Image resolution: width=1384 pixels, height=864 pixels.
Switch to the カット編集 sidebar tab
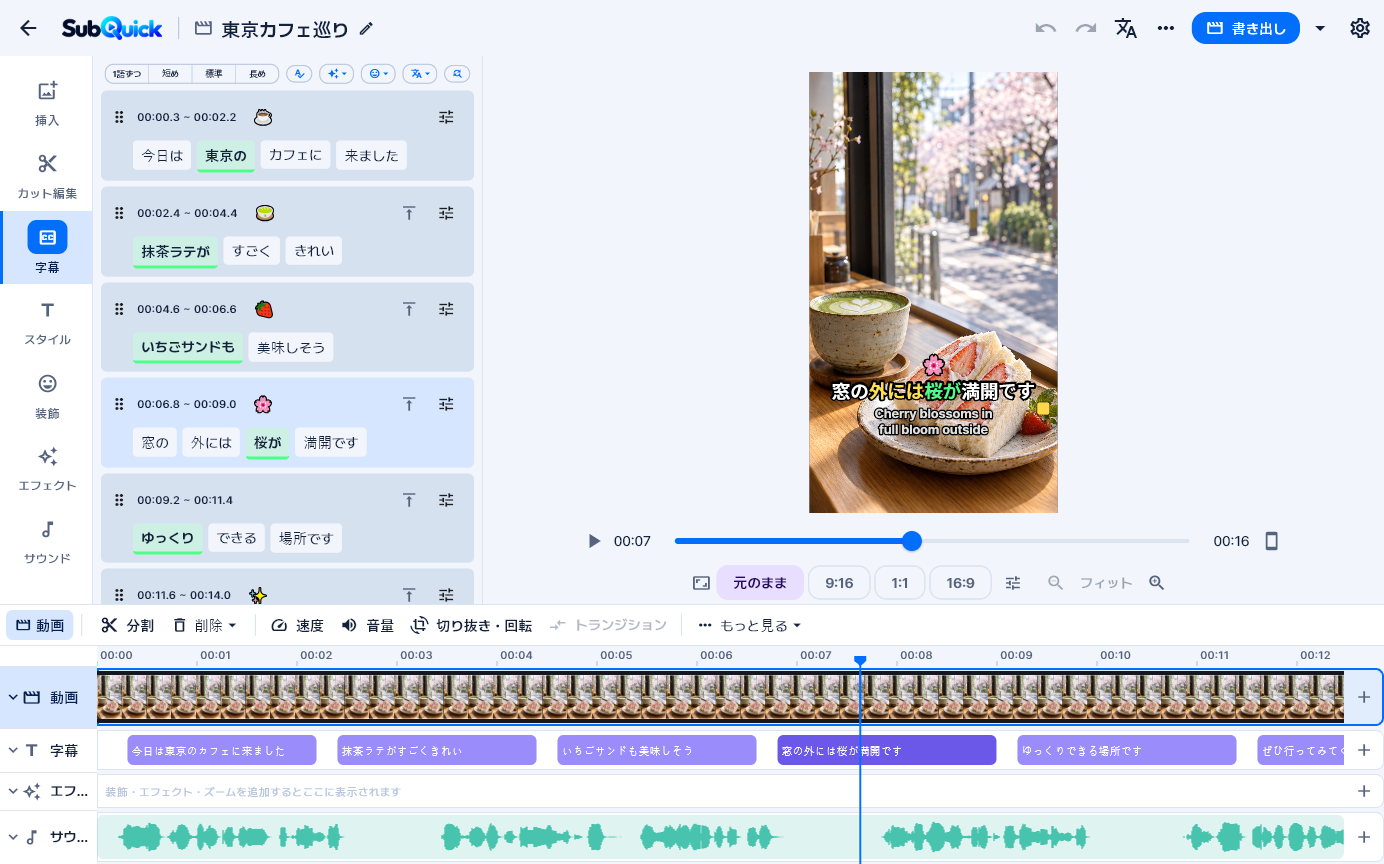[47, 176]
